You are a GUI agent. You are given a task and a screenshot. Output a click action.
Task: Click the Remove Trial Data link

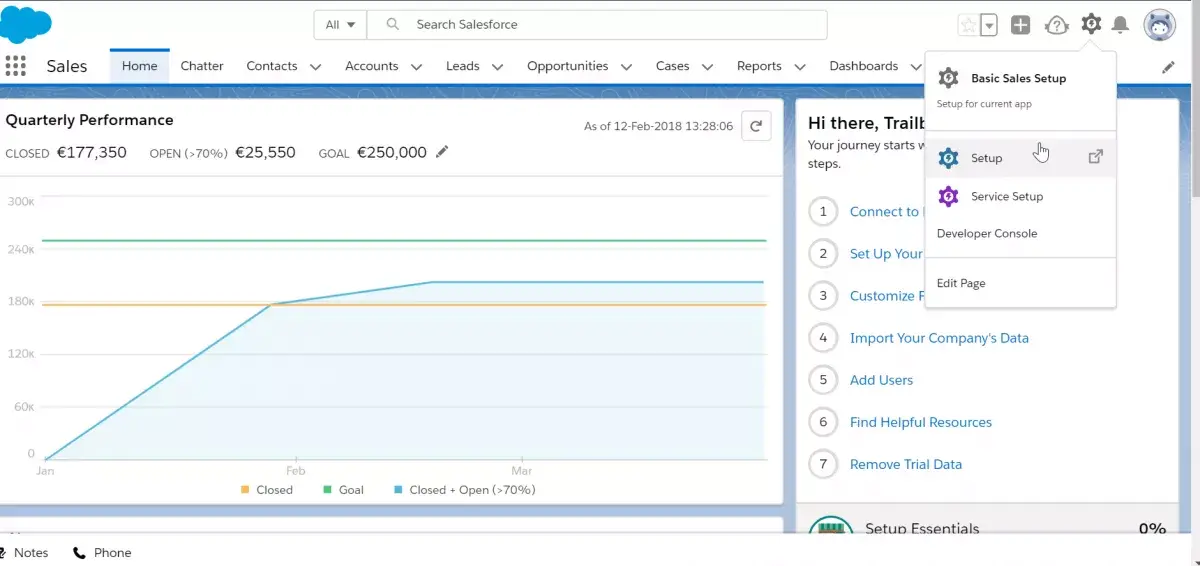point(906,464)
